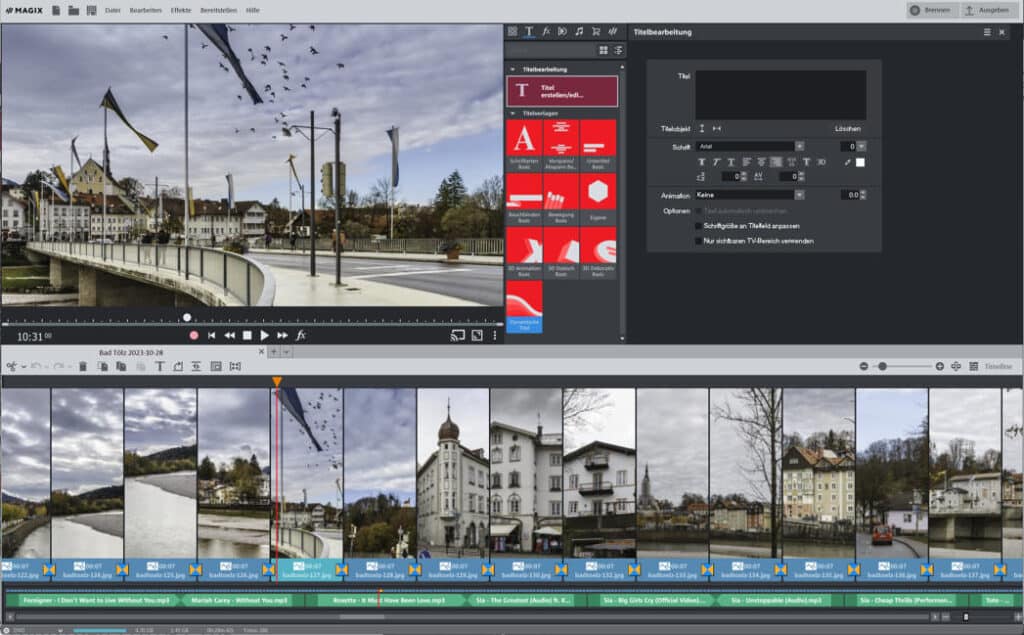
Task: Open the Bearbeiten menu
Action: 146,10
